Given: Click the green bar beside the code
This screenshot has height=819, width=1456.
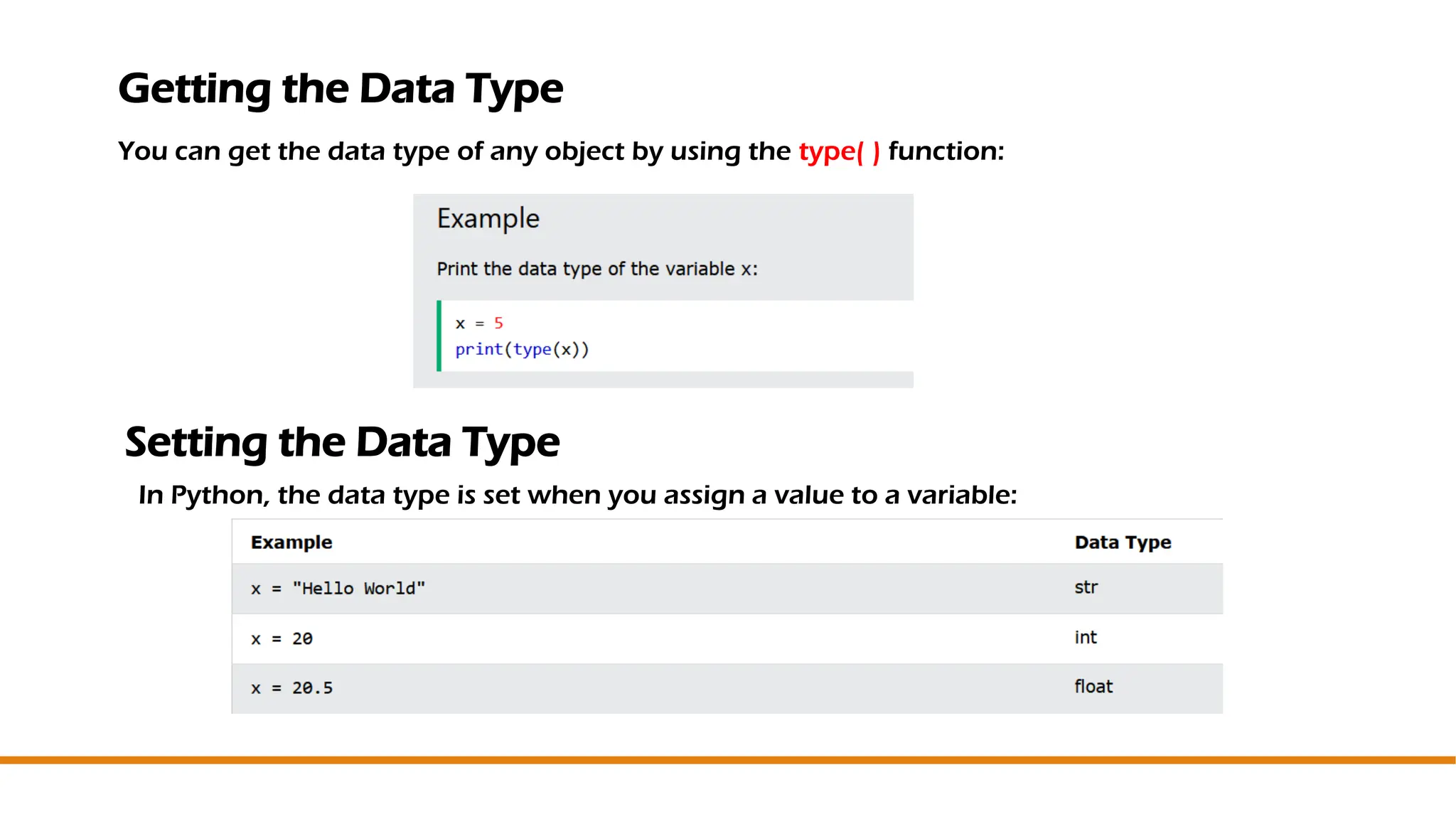Looking at the screenshot, I should 439,336.
